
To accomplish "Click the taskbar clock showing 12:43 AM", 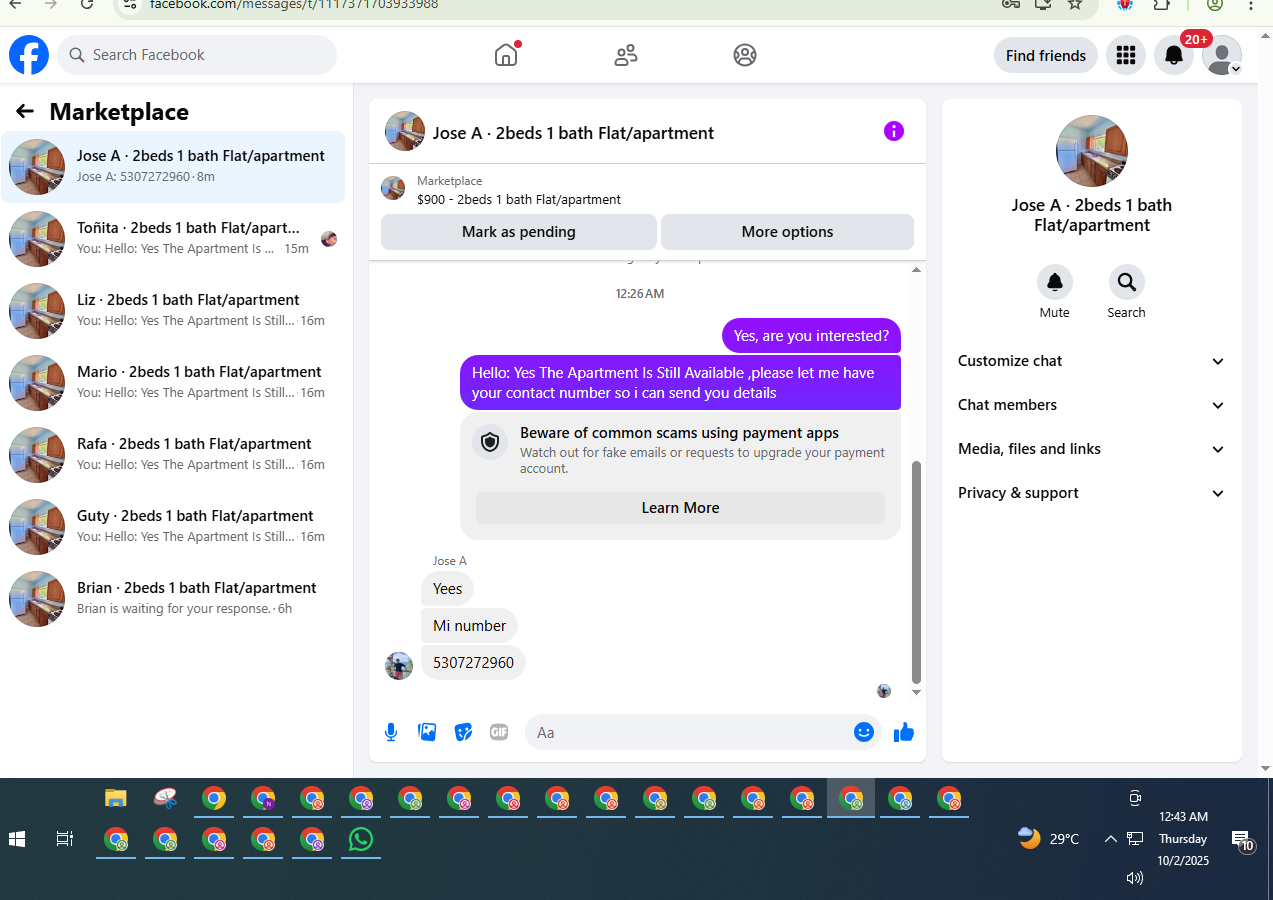I will [x=1183, y=838].
